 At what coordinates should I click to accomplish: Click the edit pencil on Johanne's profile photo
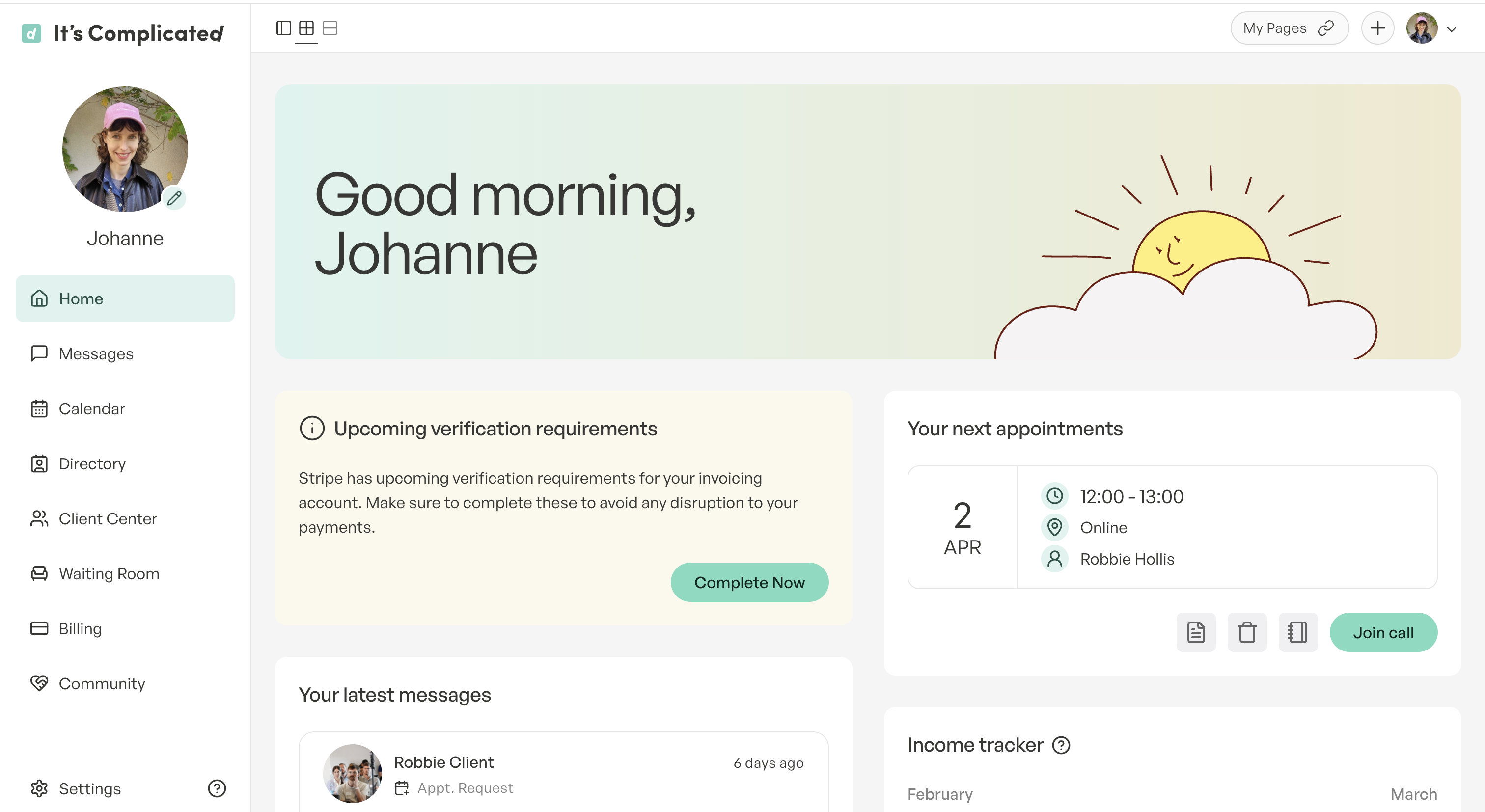point(175,198)
